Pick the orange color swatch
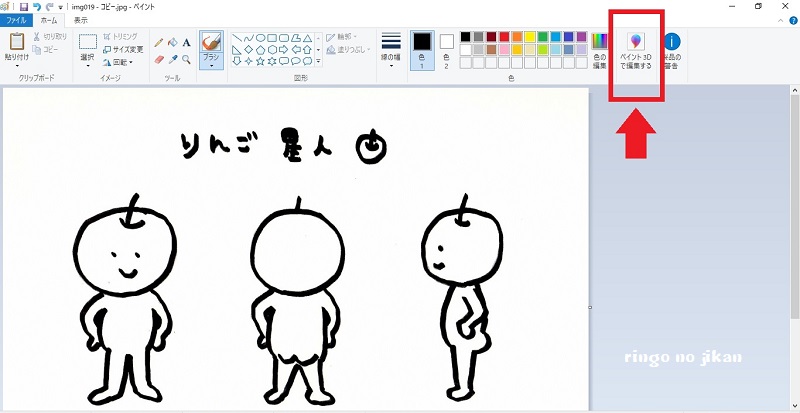This screenshot has width=800, height=413. pyautogui.click(x=517, y=37)
